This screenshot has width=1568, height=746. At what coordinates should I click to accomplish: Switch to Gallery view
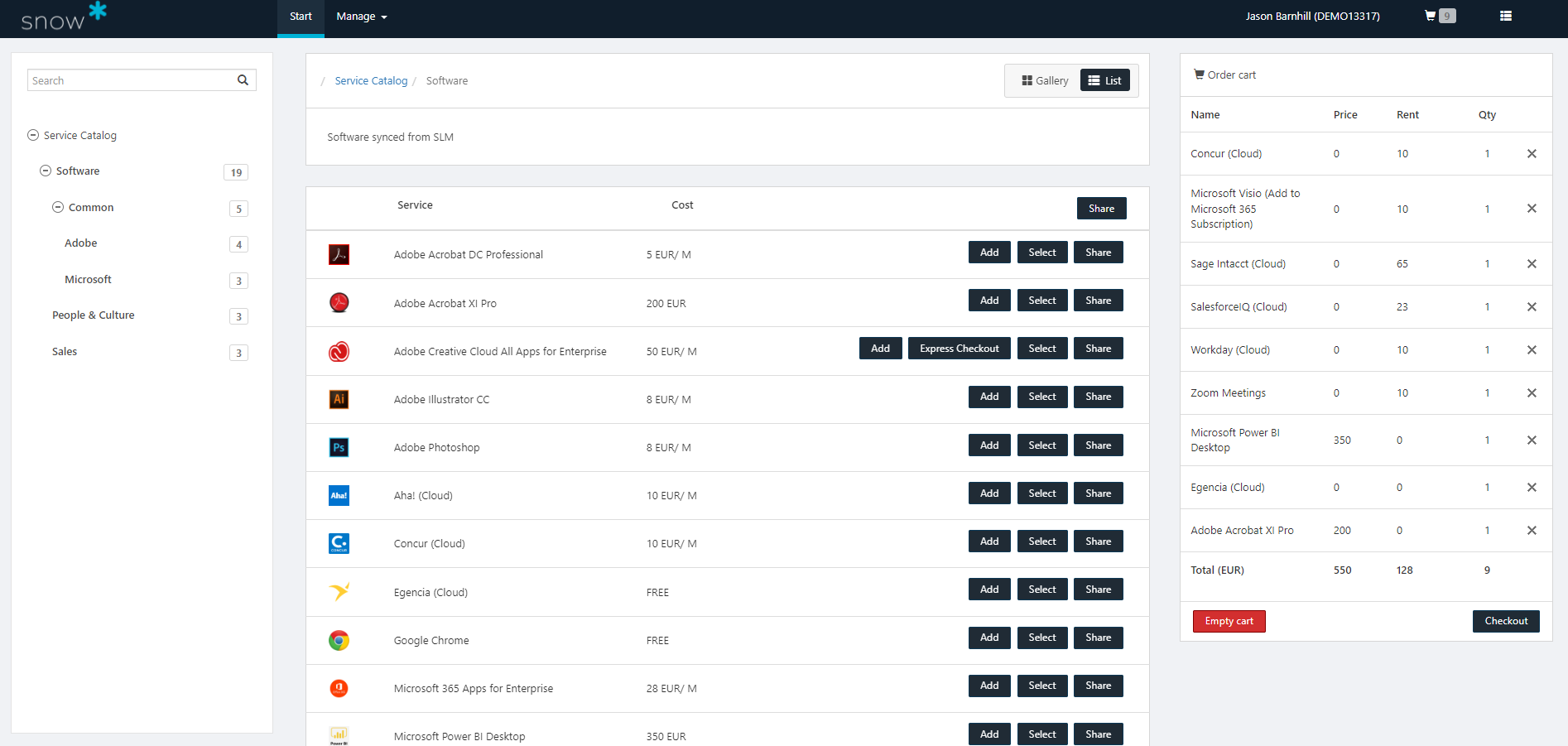click(1045, 80)
